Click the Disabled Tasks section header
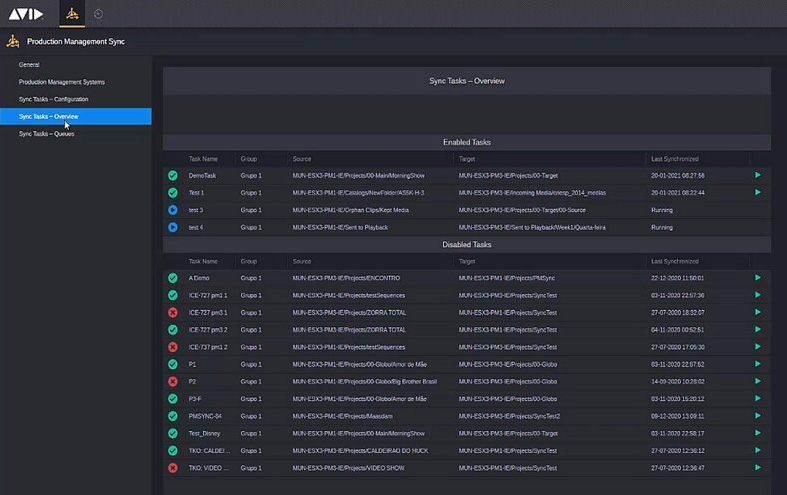 coord(467,245)
